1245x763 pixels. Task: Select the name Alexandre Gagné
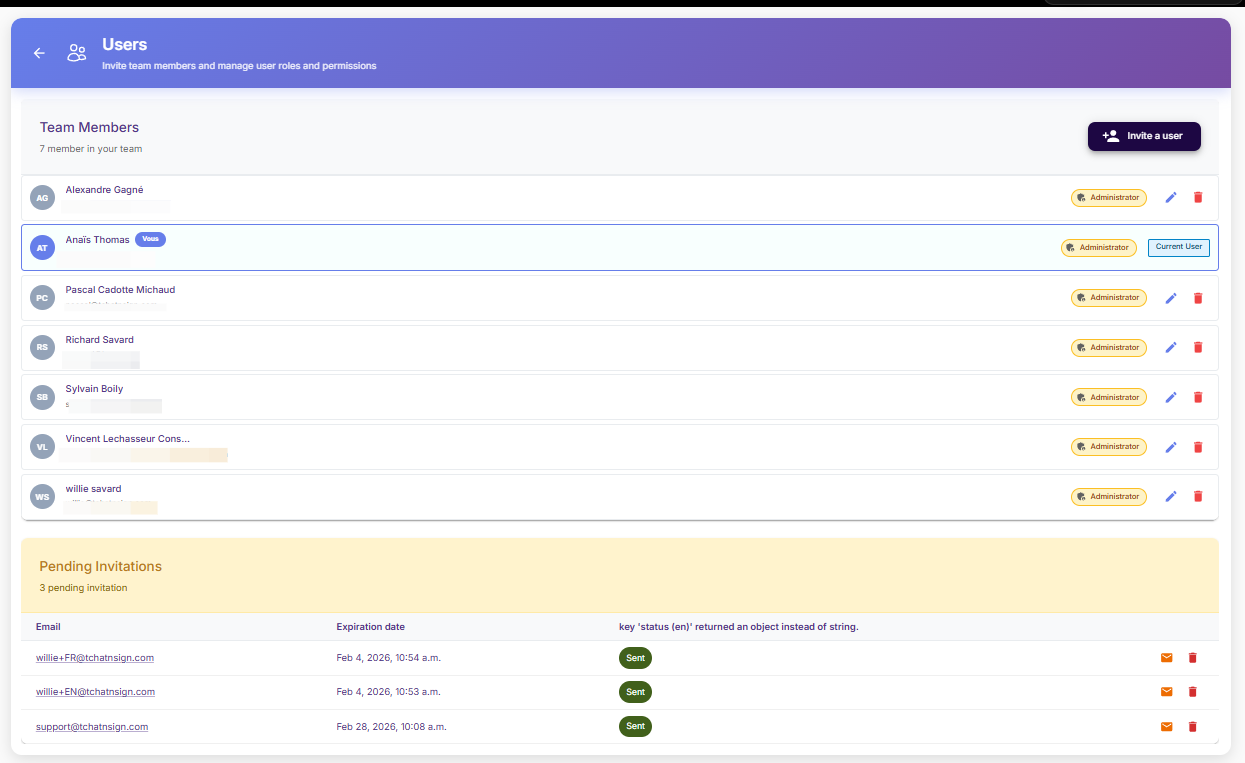tap(104, 190)
